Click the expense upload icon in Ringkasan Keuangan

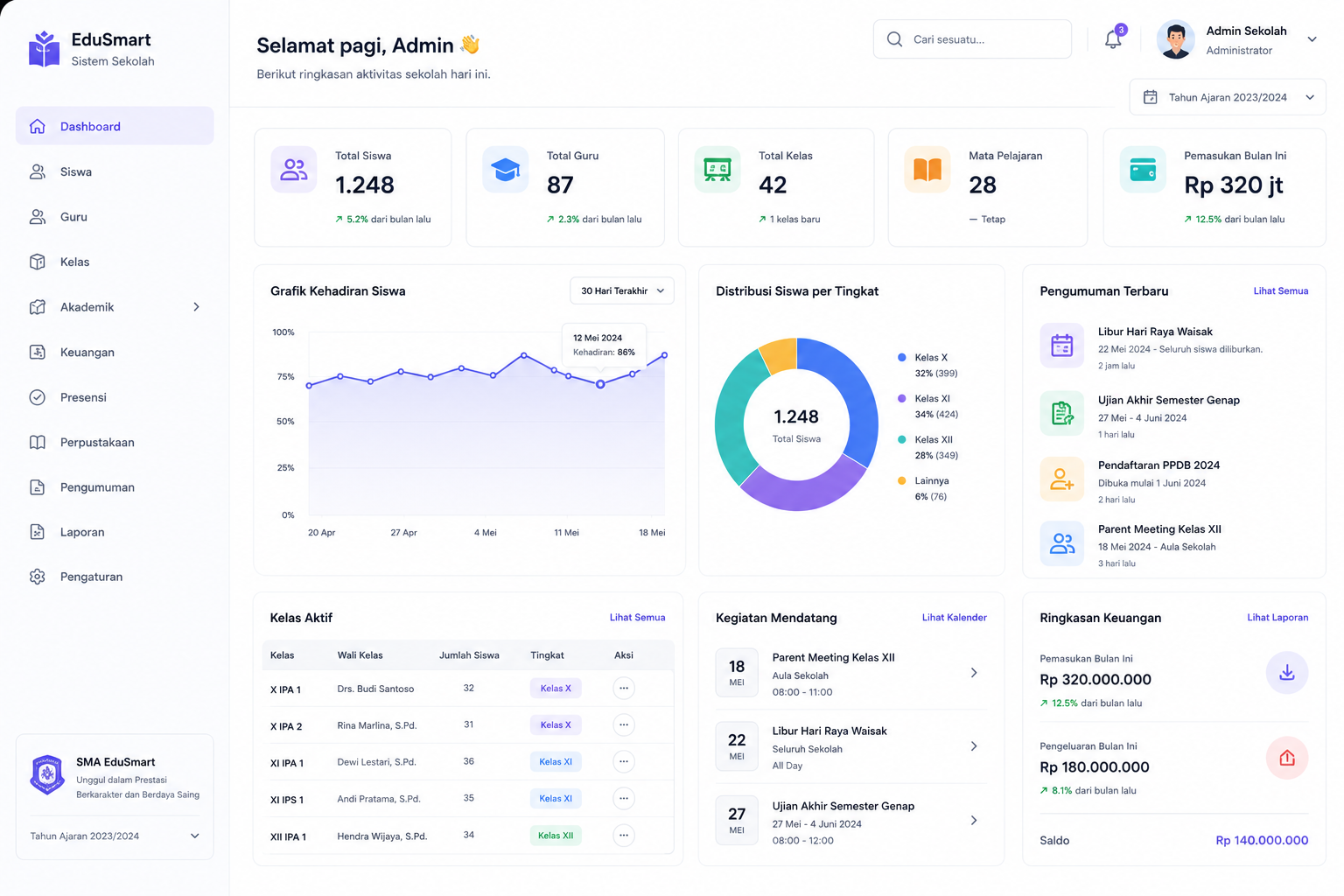click(x=1287, y=758)
